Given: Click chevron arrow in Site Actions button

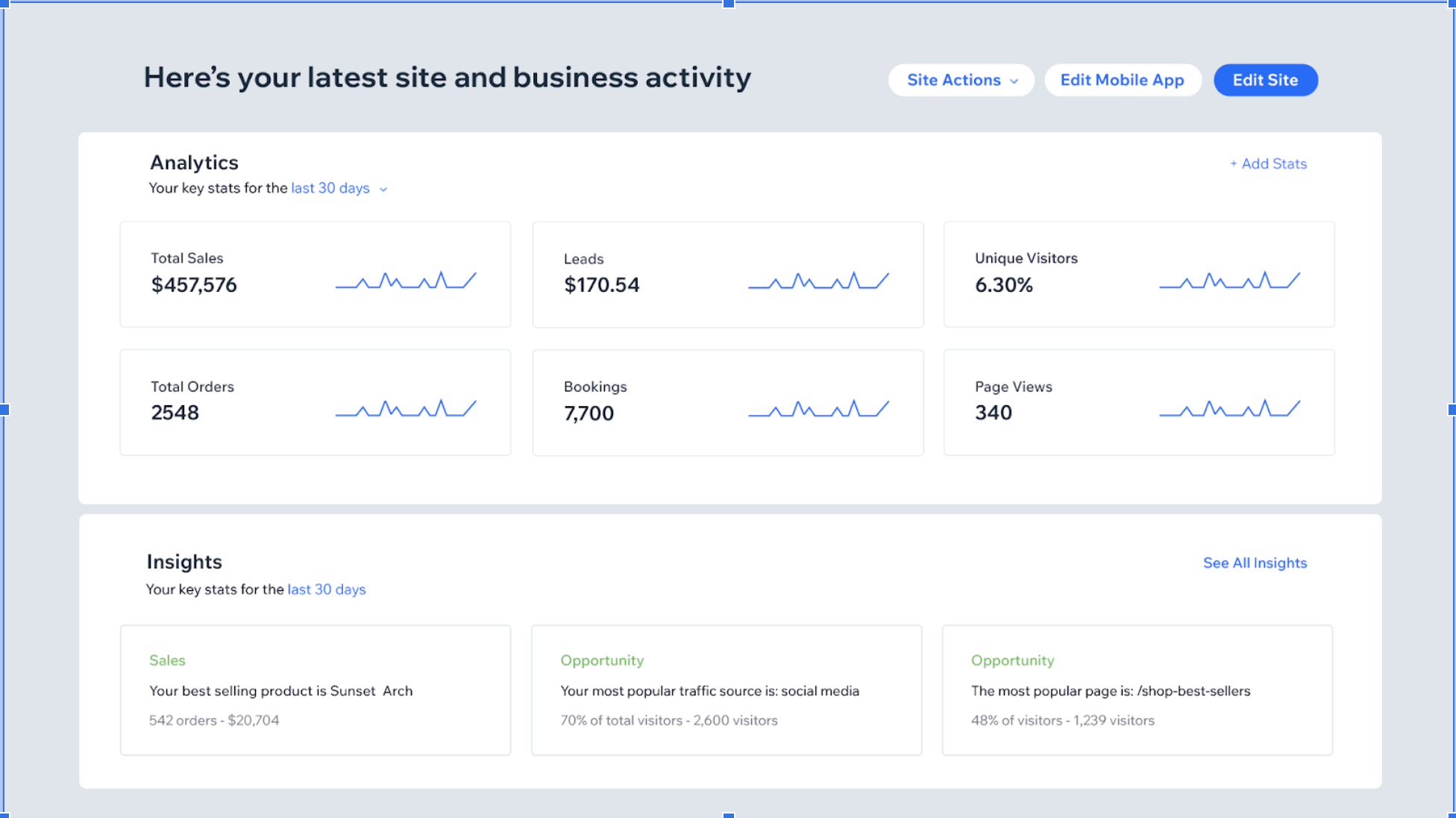Looking at the screenshot, I should pos(1014,81).
